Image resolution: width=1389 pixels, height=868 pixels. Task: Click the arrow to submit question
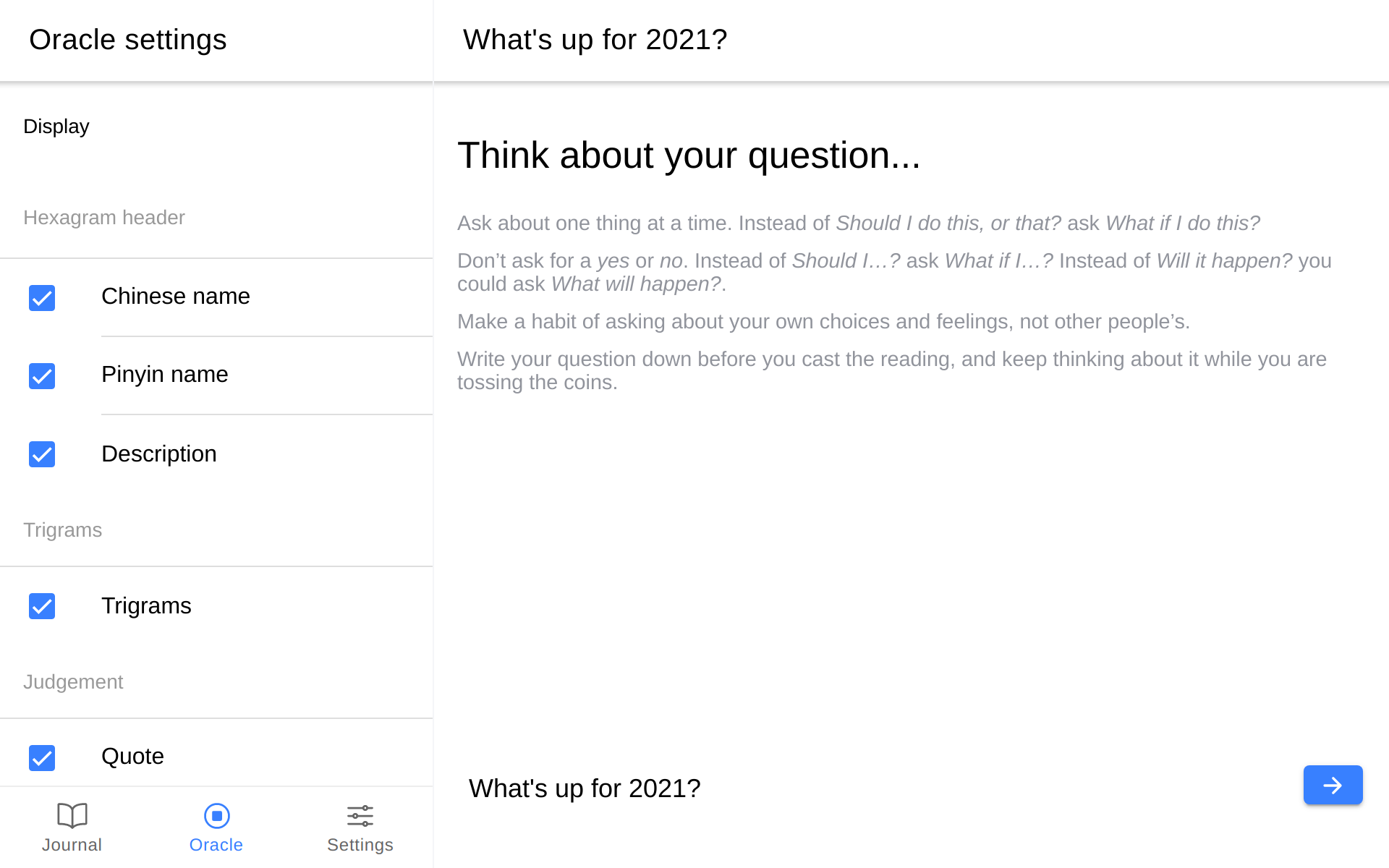(1333, 785)
